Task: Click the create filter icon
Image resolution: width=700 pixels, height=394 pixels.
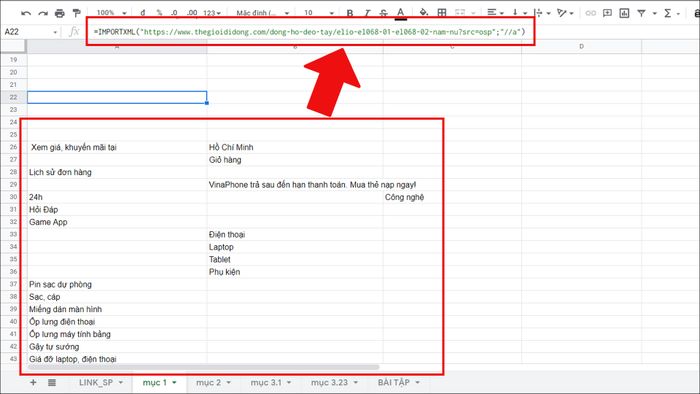Action: 642,13
